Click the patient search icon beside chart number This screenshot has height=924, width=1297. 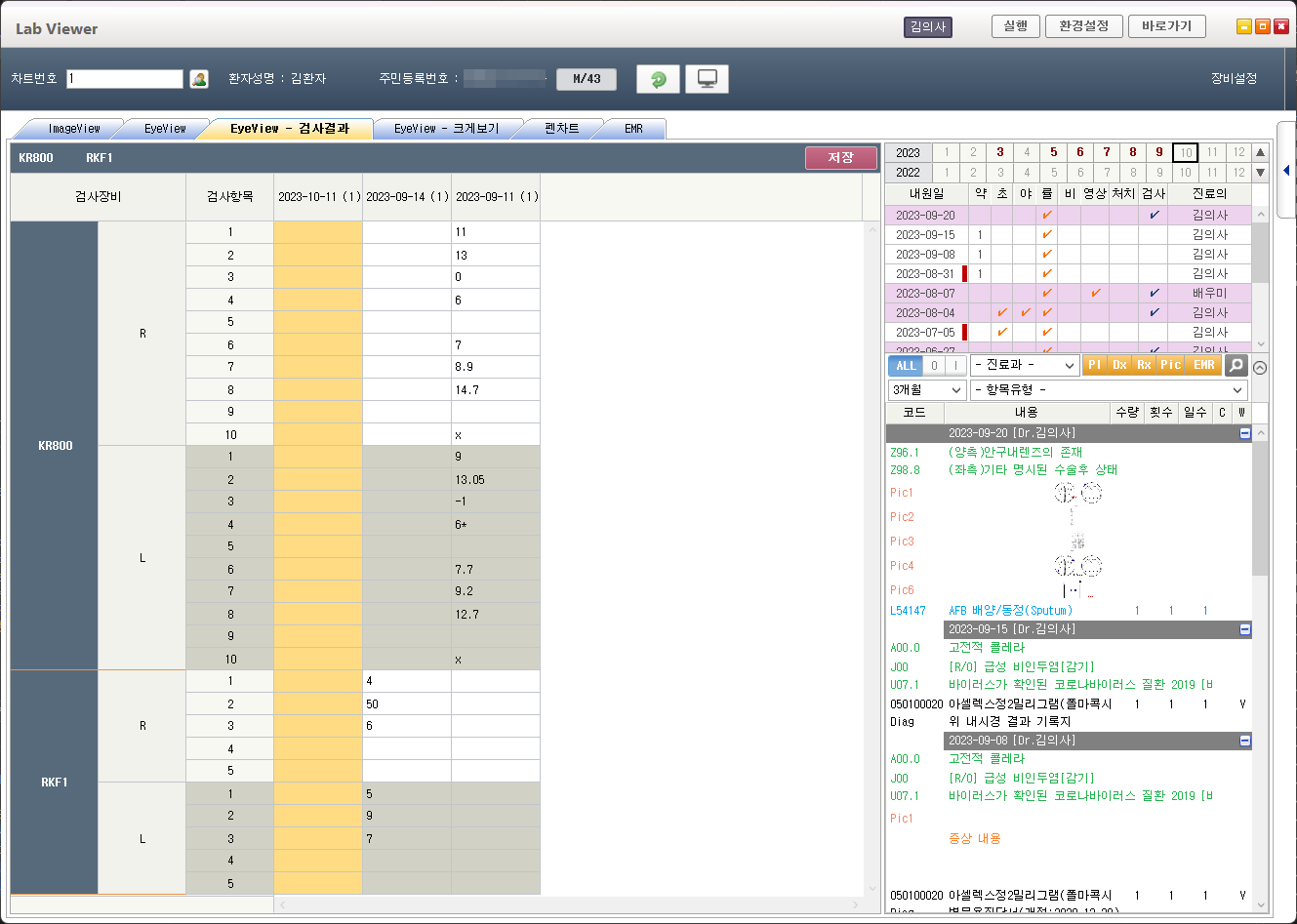[199, 79]
